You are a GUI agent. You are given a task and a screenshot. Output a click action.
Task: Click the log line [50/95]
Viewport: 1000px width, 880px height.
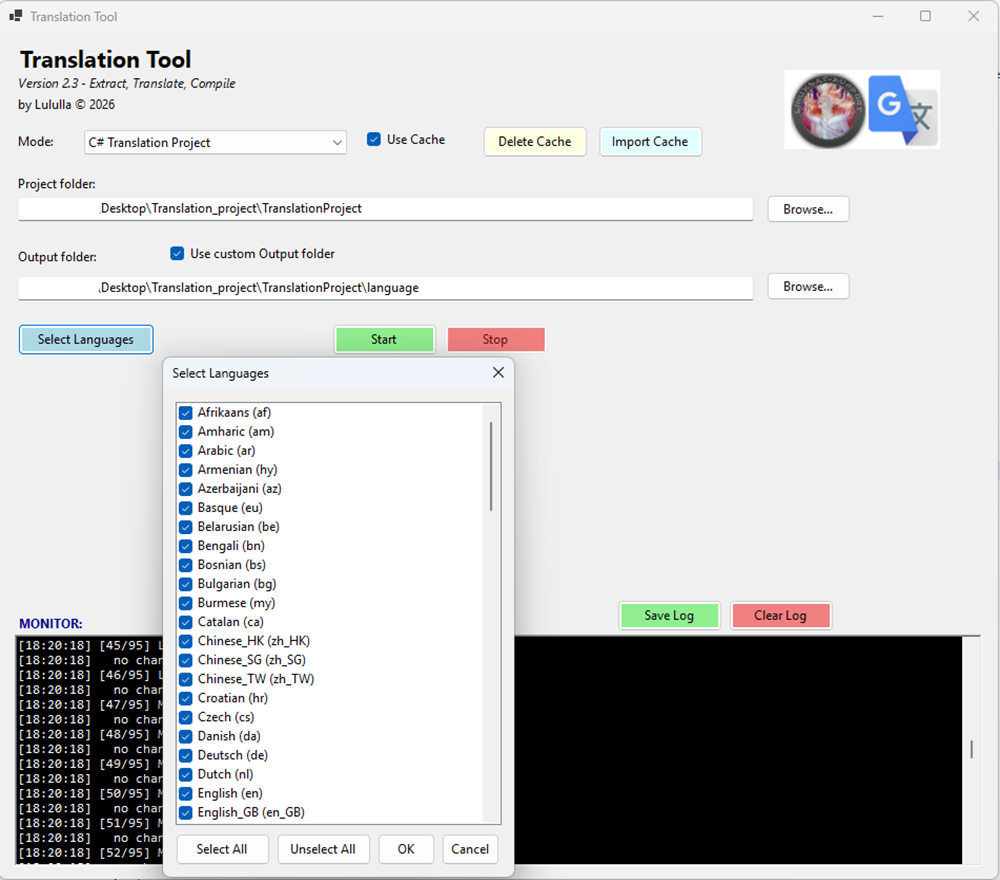point(90,793)
